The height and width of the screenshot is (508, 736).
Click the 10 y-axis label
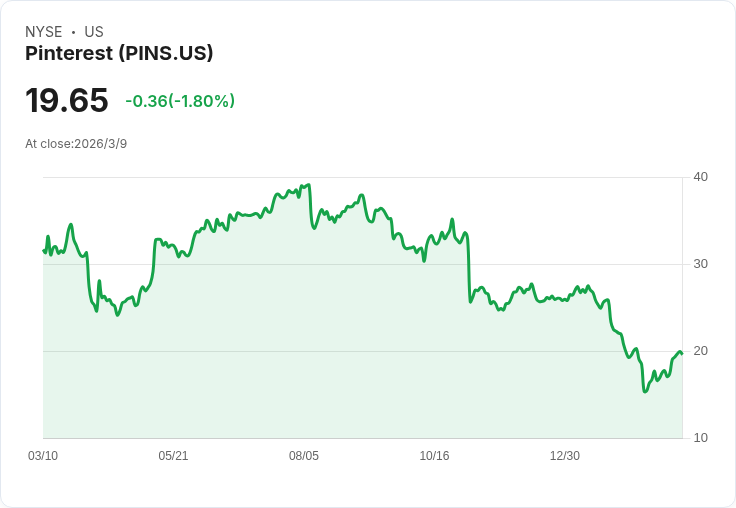701,438
